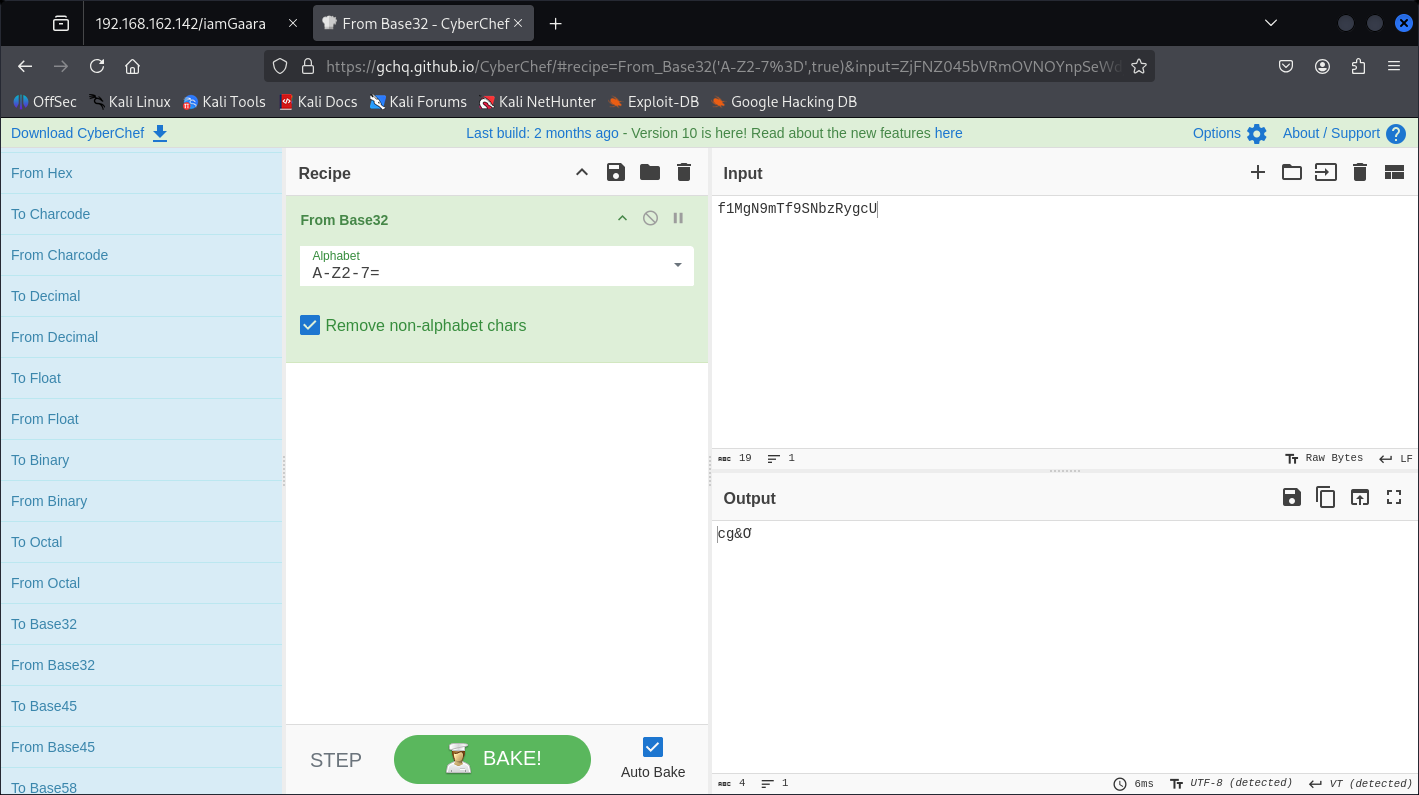
Task: Select To Float operation
Action: click(141, 378)
